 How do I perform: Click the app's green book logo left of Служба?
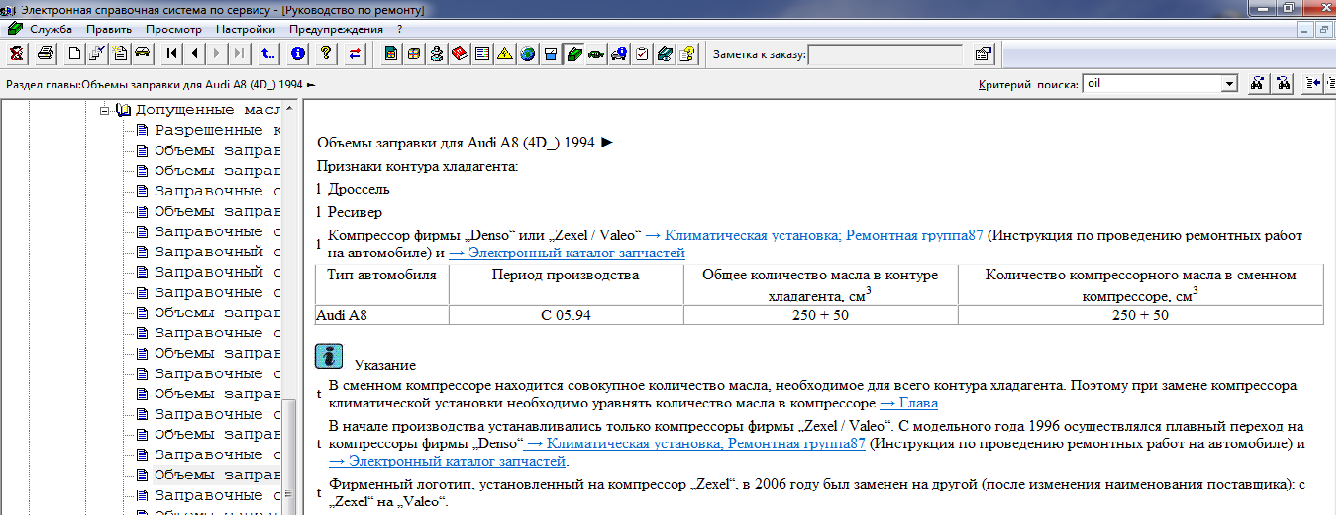pyautogui.click(x=14, y=29)
